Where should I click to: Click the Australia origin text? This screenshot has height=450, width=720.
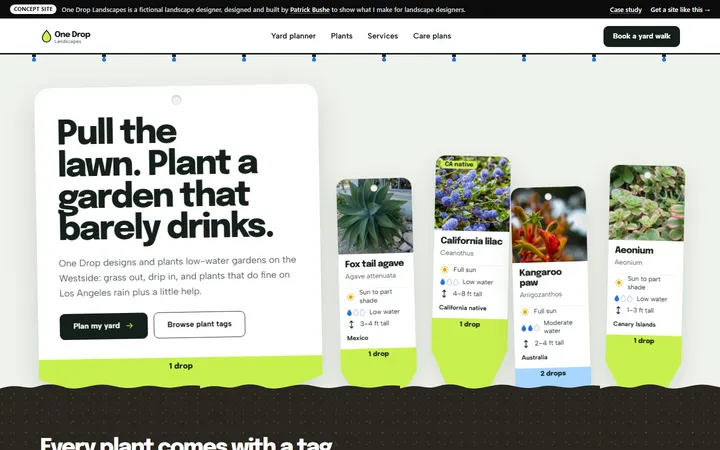click(x=534, y=357)
